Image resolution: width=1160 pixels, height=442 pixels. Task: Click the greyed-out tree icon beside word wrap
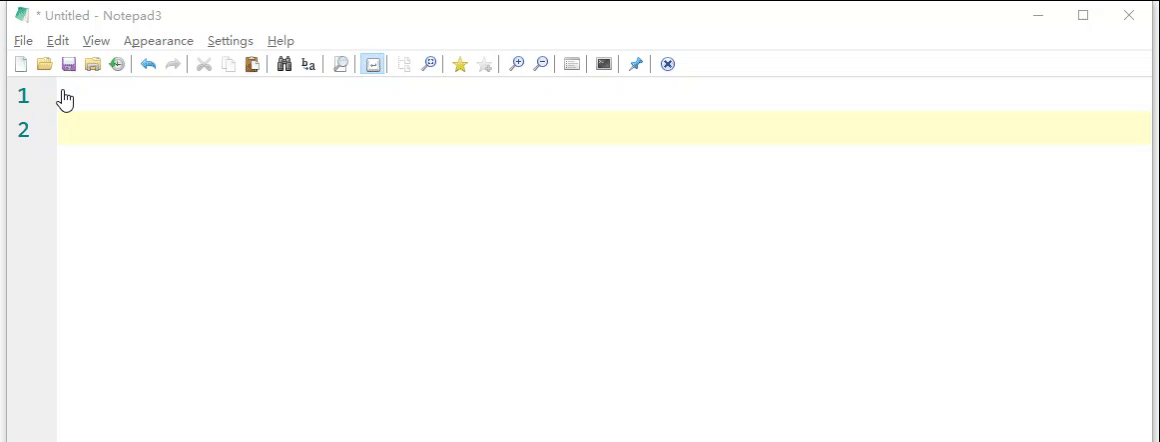click(x=404, y=64)
